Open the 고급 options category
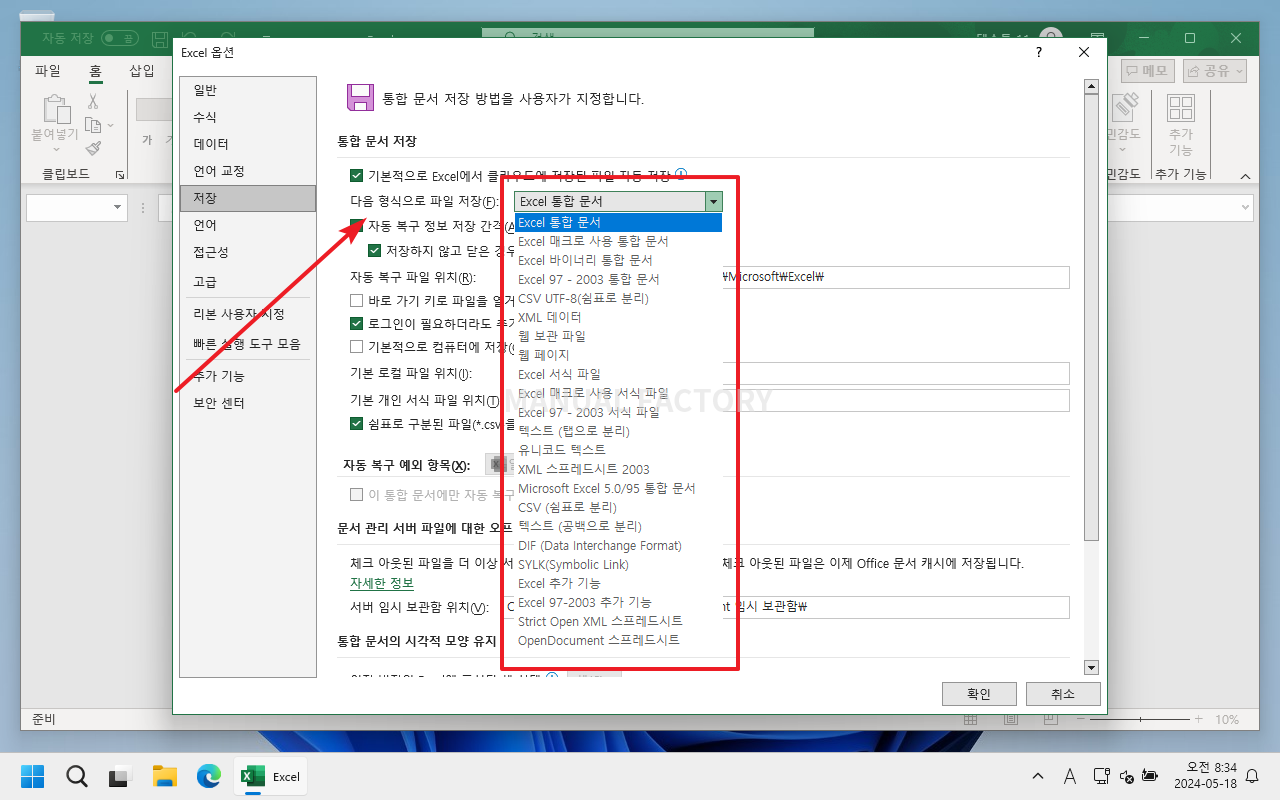The height and width of the screenshot is (800, 1280). [x=248, y=282]
